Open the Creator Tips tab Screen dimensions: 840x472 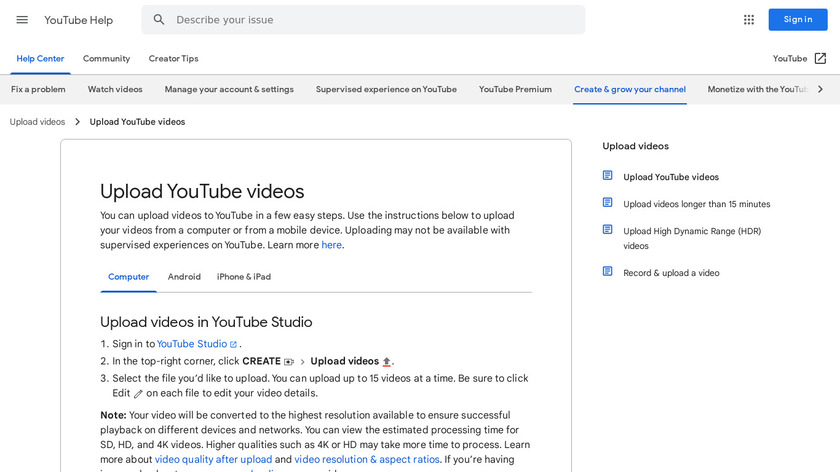[174, 58]
